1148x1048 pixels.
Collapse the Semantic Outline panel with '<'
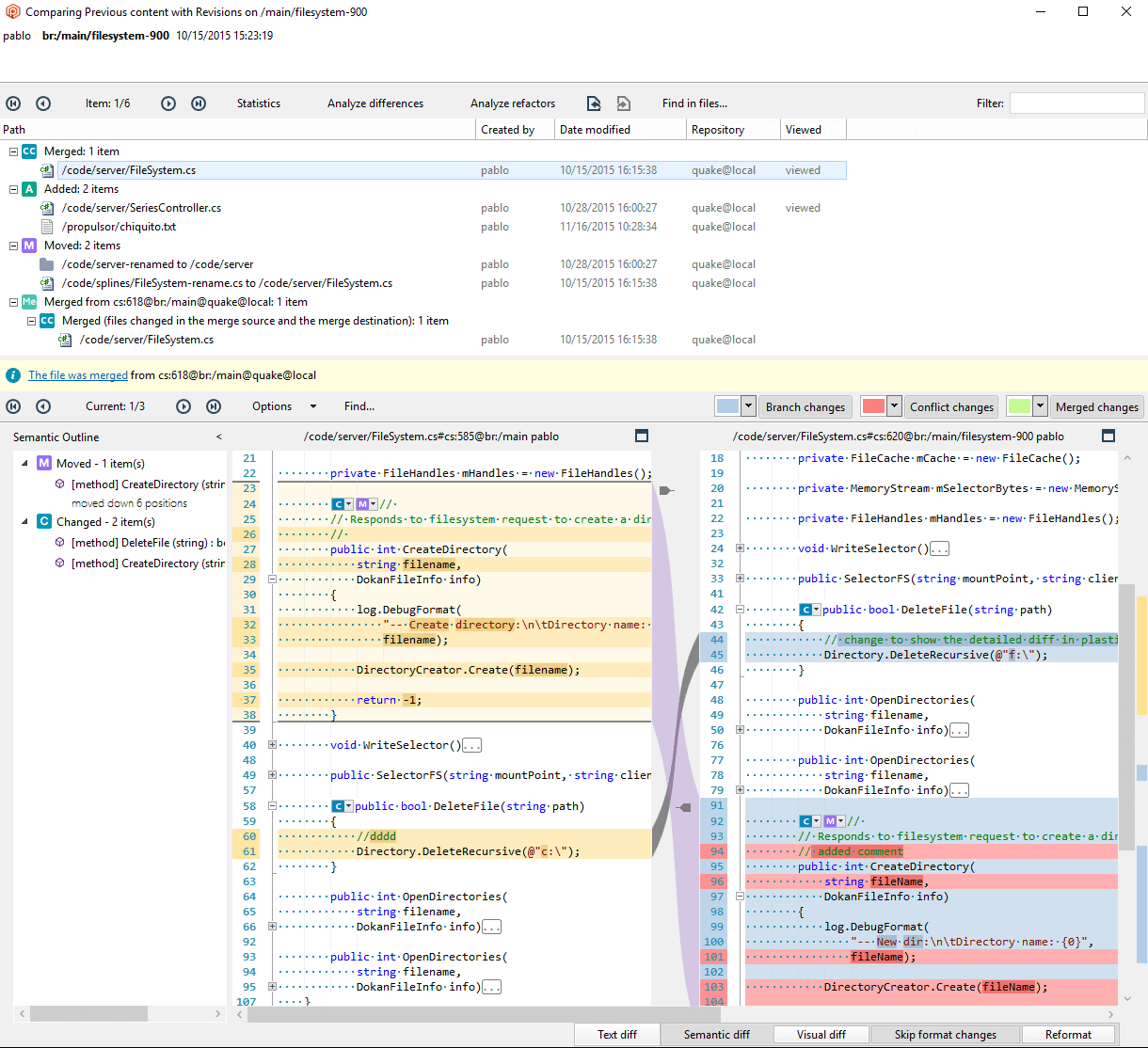point(219,437)
